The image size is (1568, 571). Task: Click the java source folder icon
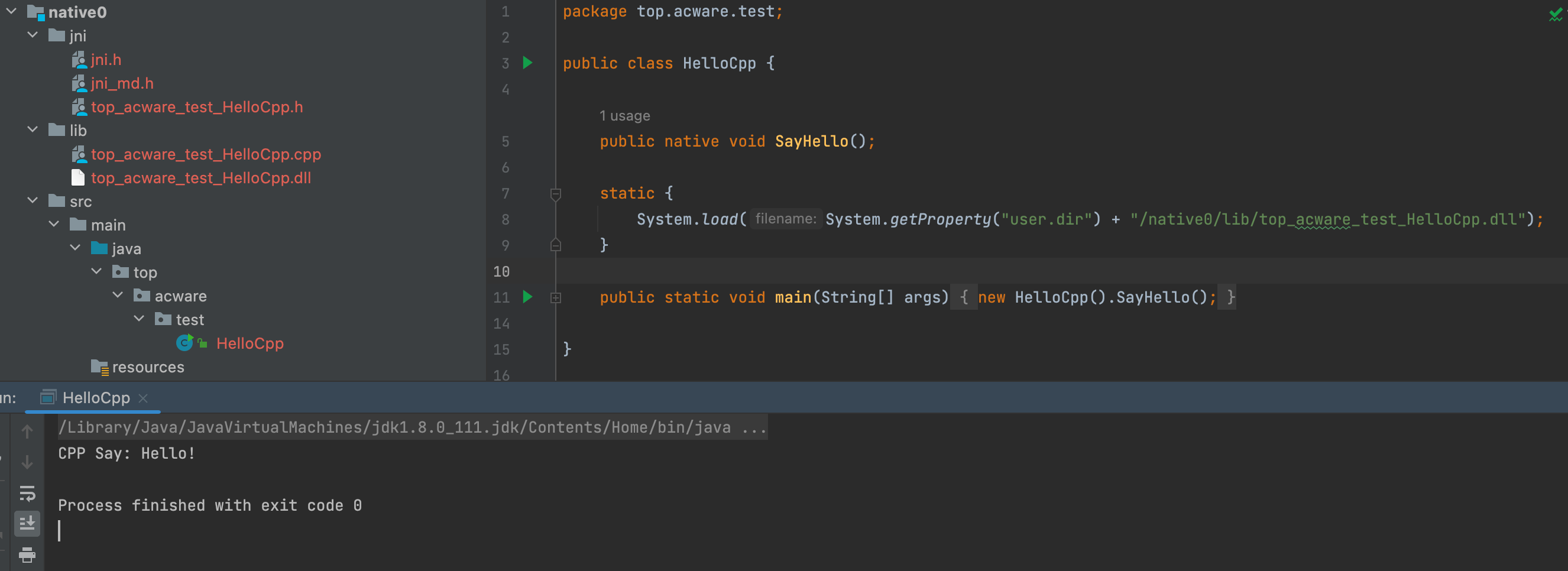tap(99, 248)
